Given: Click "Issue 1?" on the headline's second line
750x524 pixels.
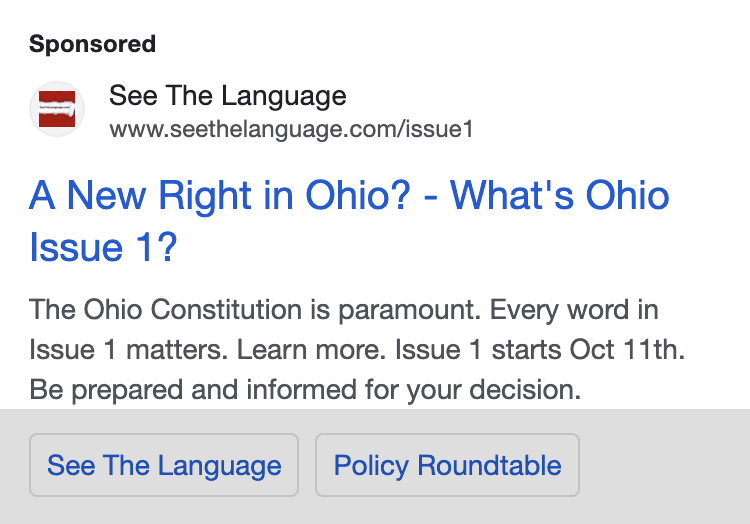Looking at the screenshot, I should (x=103, y=247).
